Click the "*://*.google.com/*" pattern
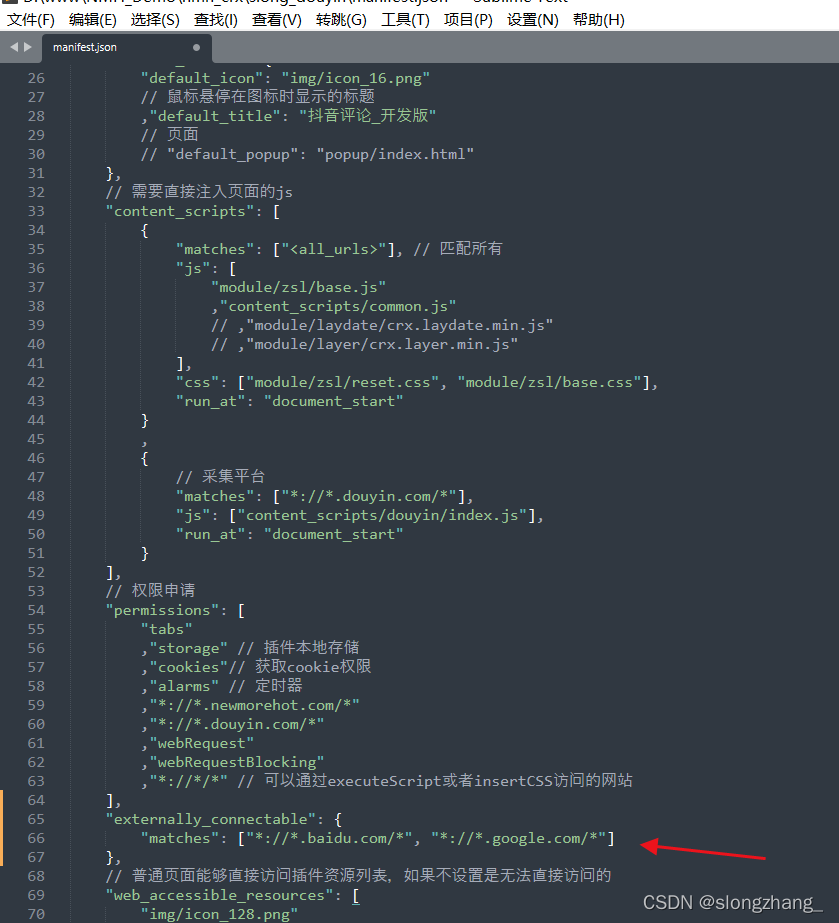The width and height of the screenshot is (839, 923). point(518,838)
